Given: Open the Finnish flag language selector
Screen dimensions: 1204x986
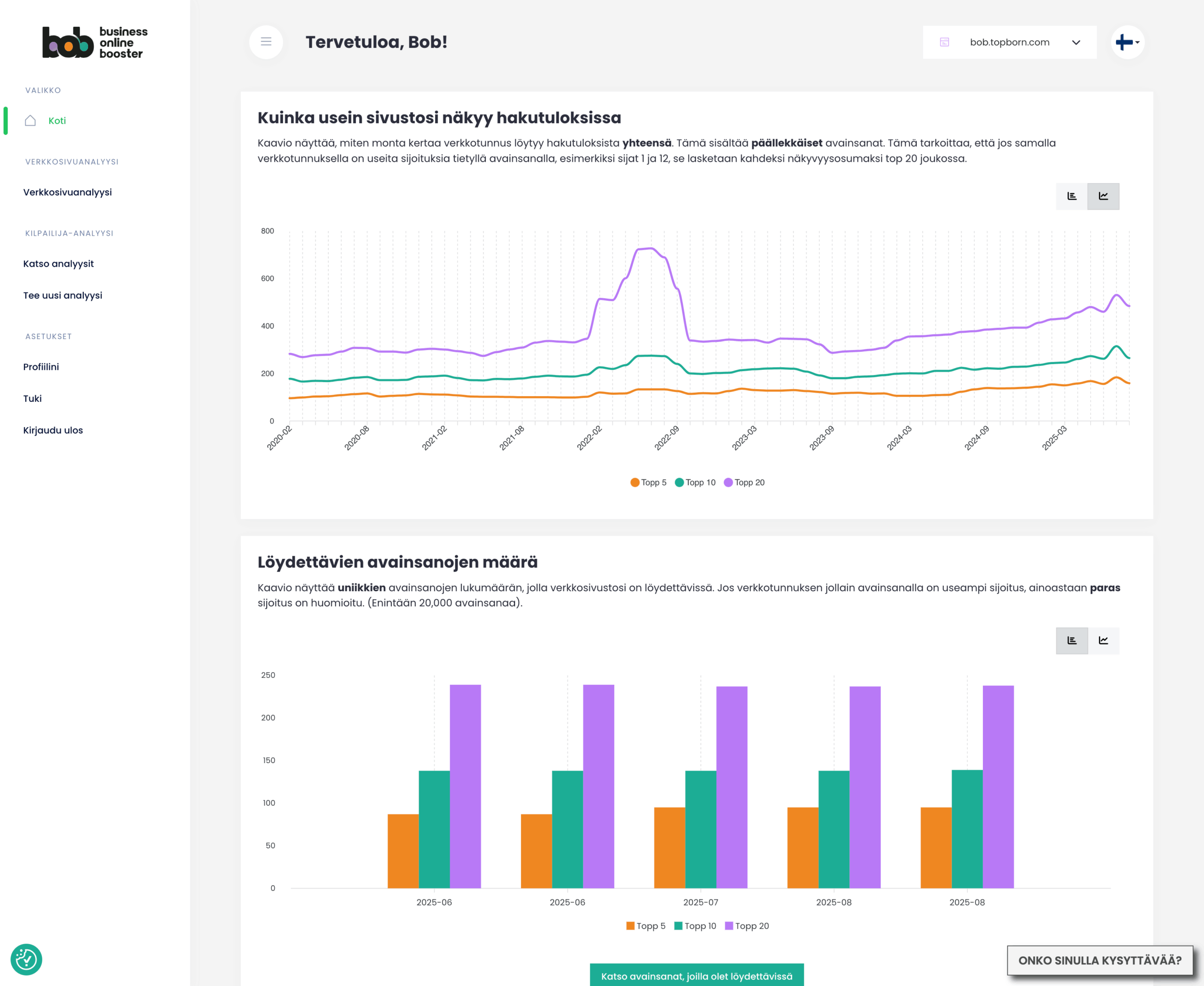Looking at the screenshot, I should tap(1127, 42).
